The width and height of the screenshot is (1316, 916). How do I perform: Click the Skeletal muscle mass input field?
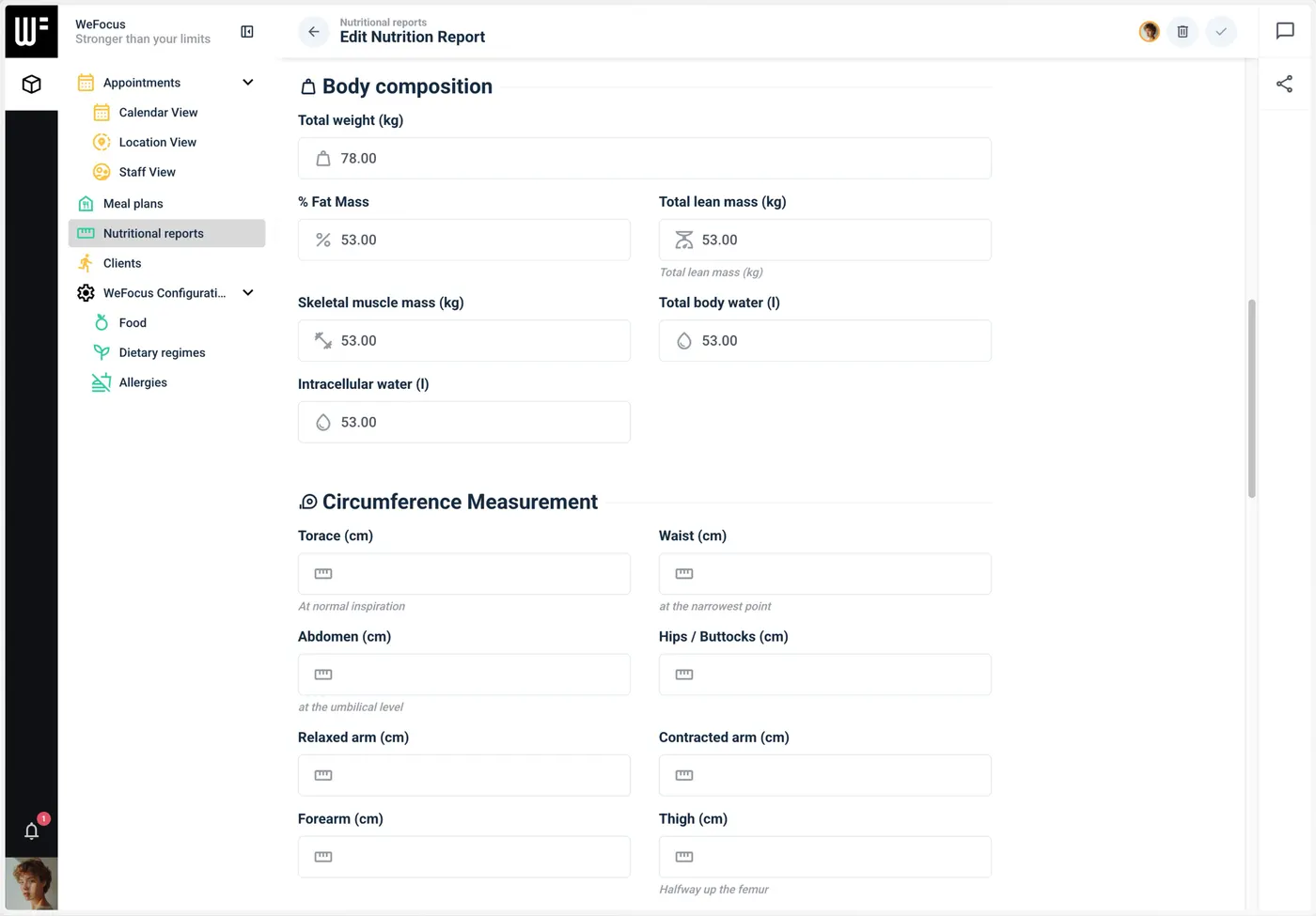coord(463,340)
